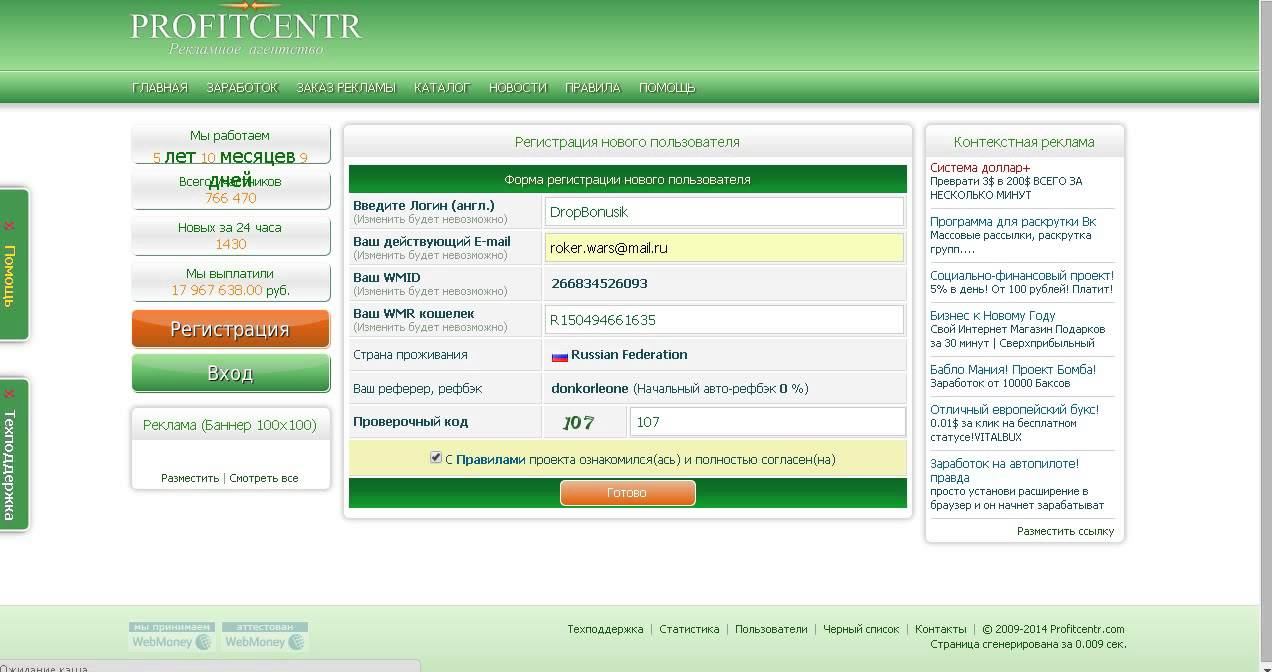Open the КАТАЛОГ menu item
Viewport: 1272px width, 672px height.
442,88
